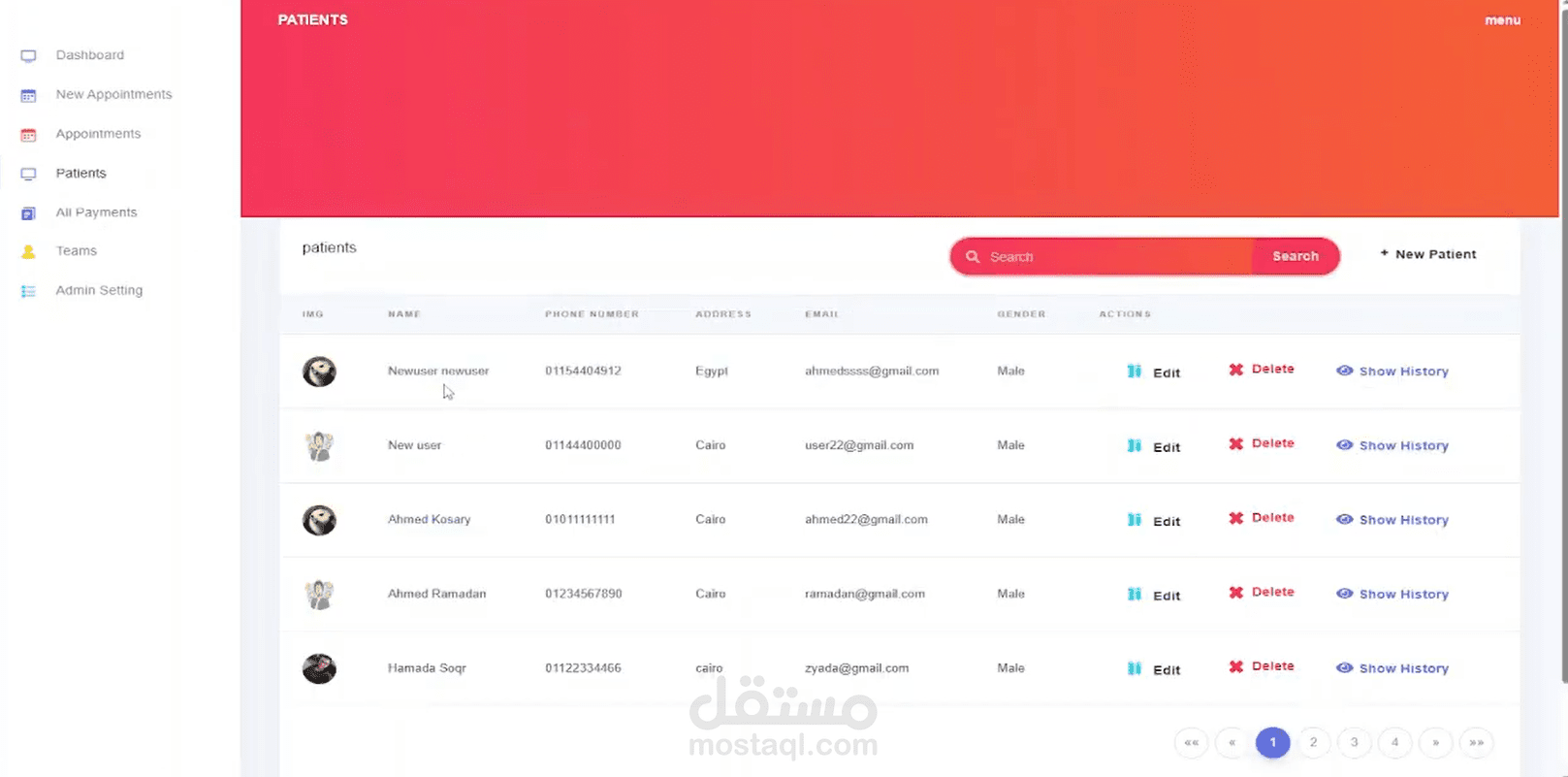Click the magnifier icon in search bar
This screenshot has height=777, width=1568.
[973, 257]
